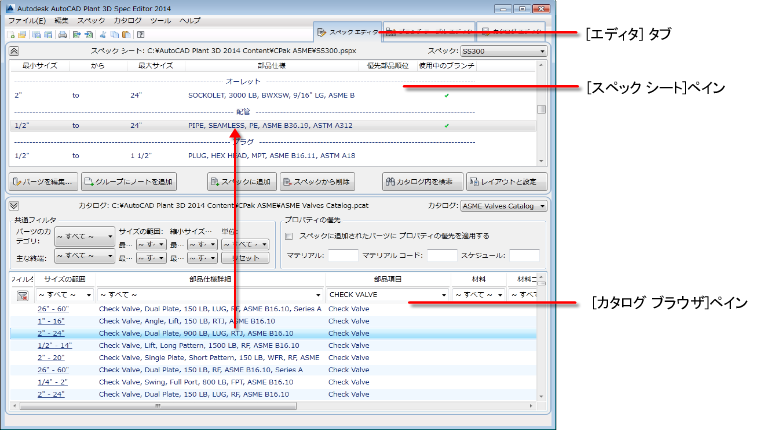Open the スペック menu

click(x=91, y=21)
